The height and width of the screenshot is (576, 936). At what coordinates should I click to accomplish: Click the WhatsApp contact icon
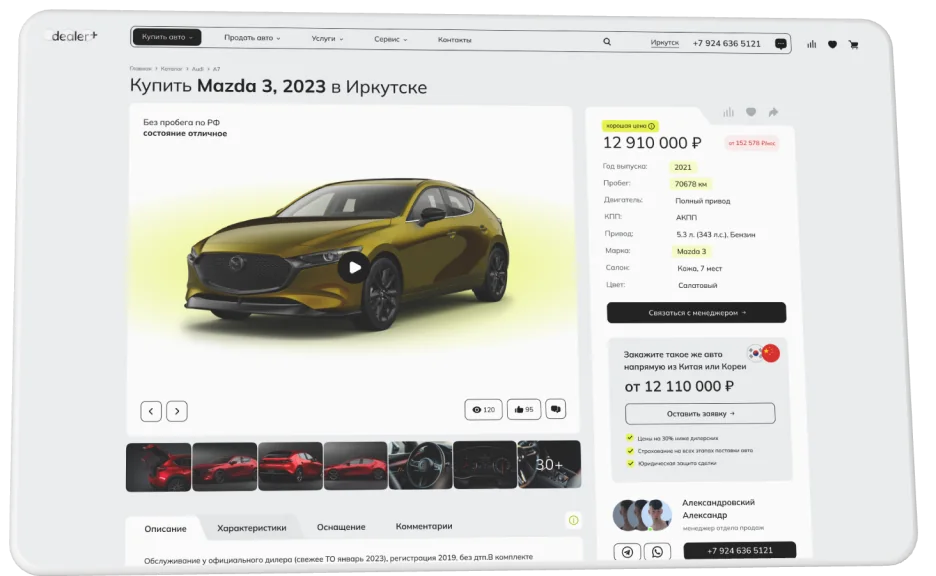tap(657, 552)
